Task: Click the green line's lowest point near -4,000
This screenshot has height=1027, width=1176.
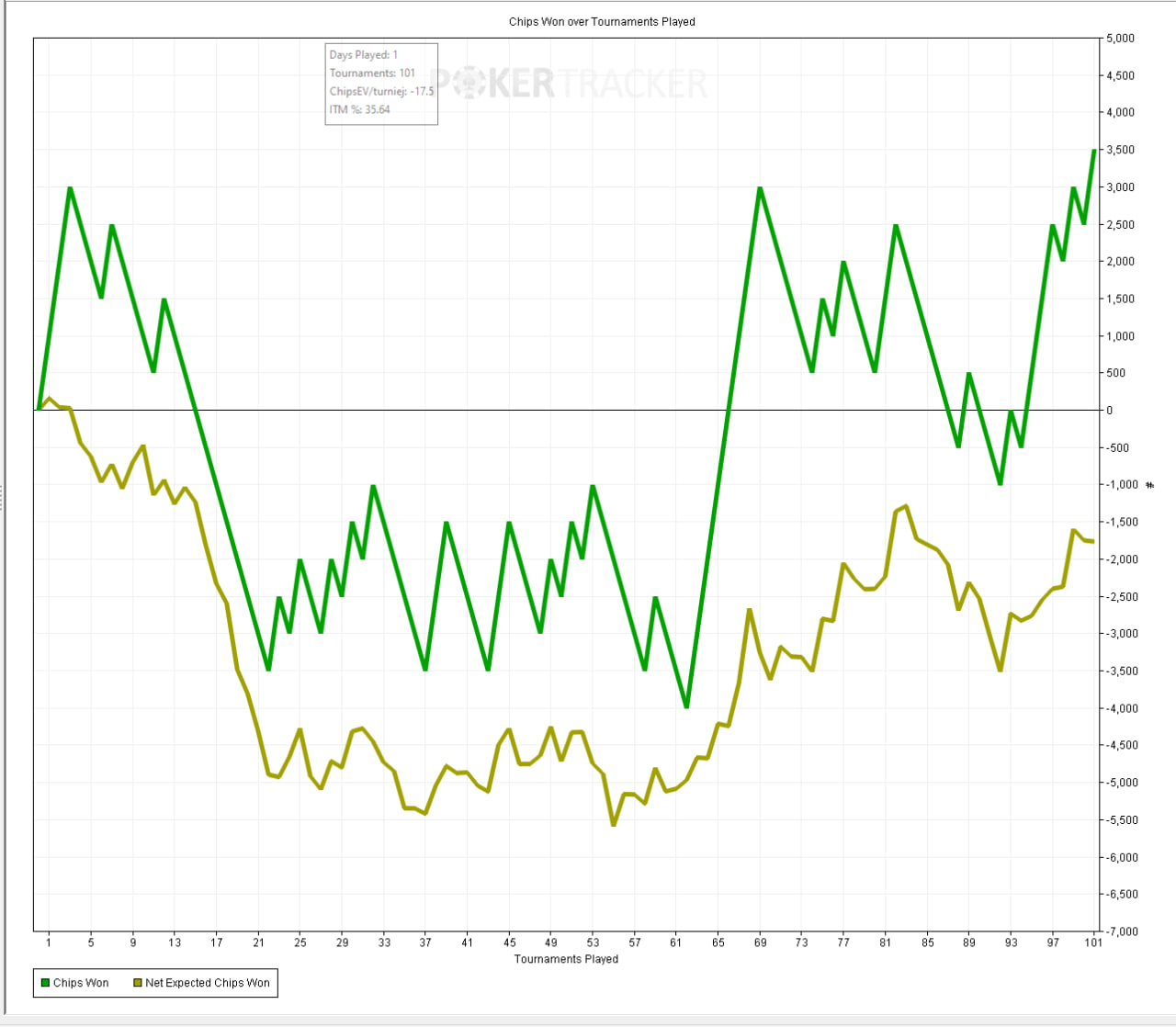Action: [686, 706]
